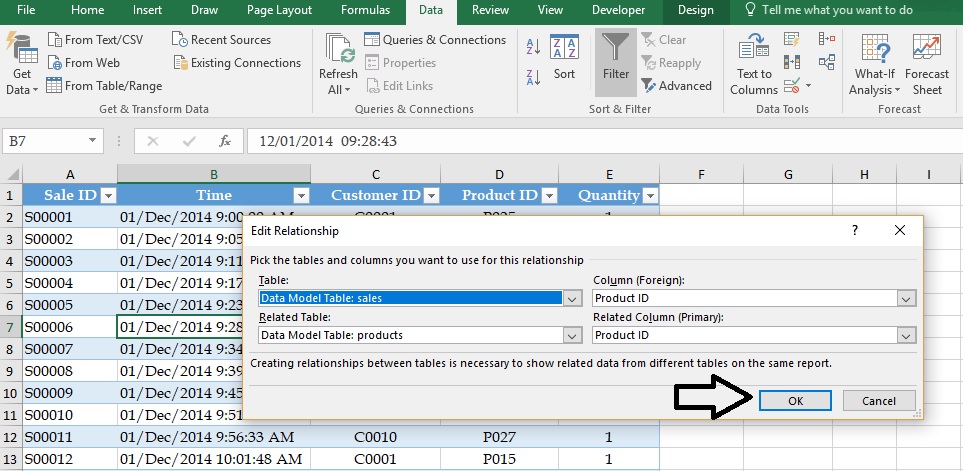Click Consolidate icon
Viewport: 963px width, 471px height.
pos(827,39)
